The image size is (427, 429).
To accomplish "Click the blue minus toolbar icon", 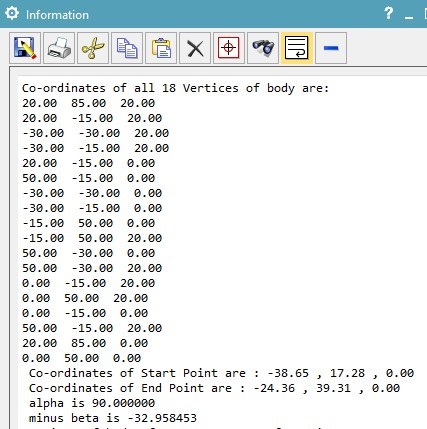I will (x=331, y=48).
